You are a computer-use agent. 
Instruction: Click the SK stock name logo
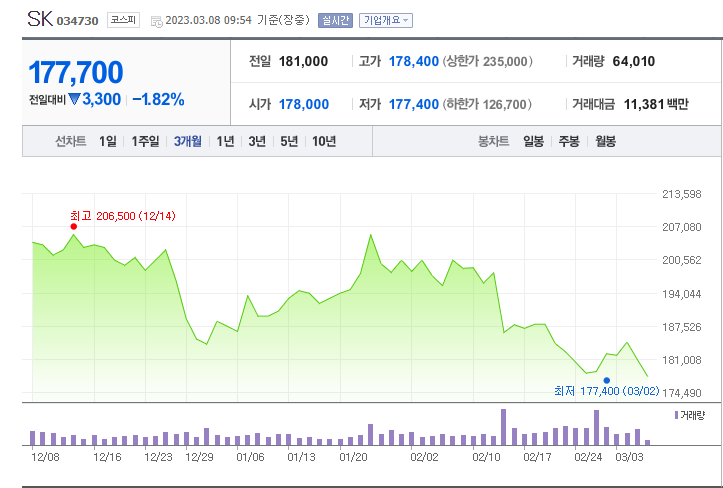click(x=40, y=19)
